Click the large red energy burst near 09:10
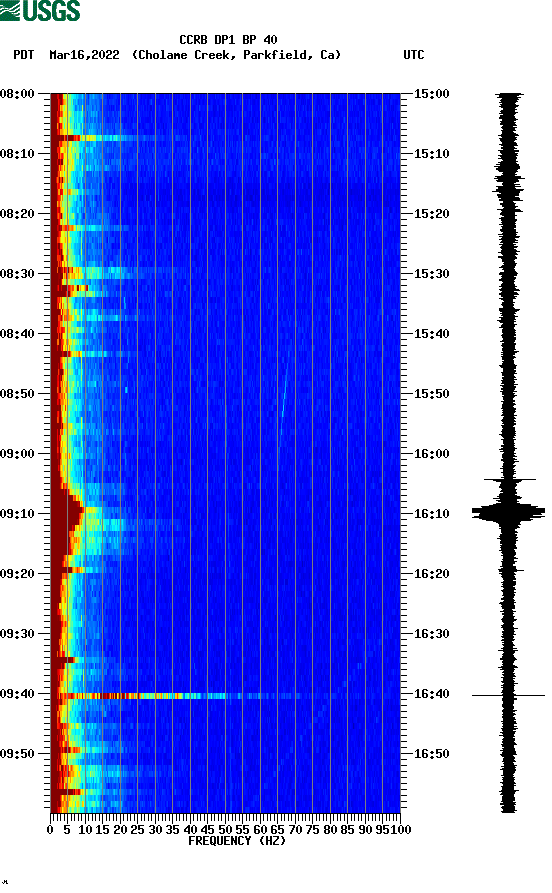 [x=66, y=518]
